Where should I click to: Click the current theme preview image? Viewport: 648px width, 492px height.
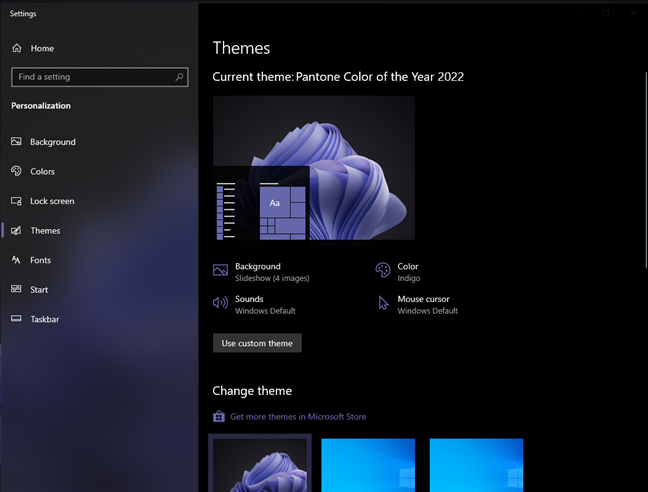pos(314,168)
